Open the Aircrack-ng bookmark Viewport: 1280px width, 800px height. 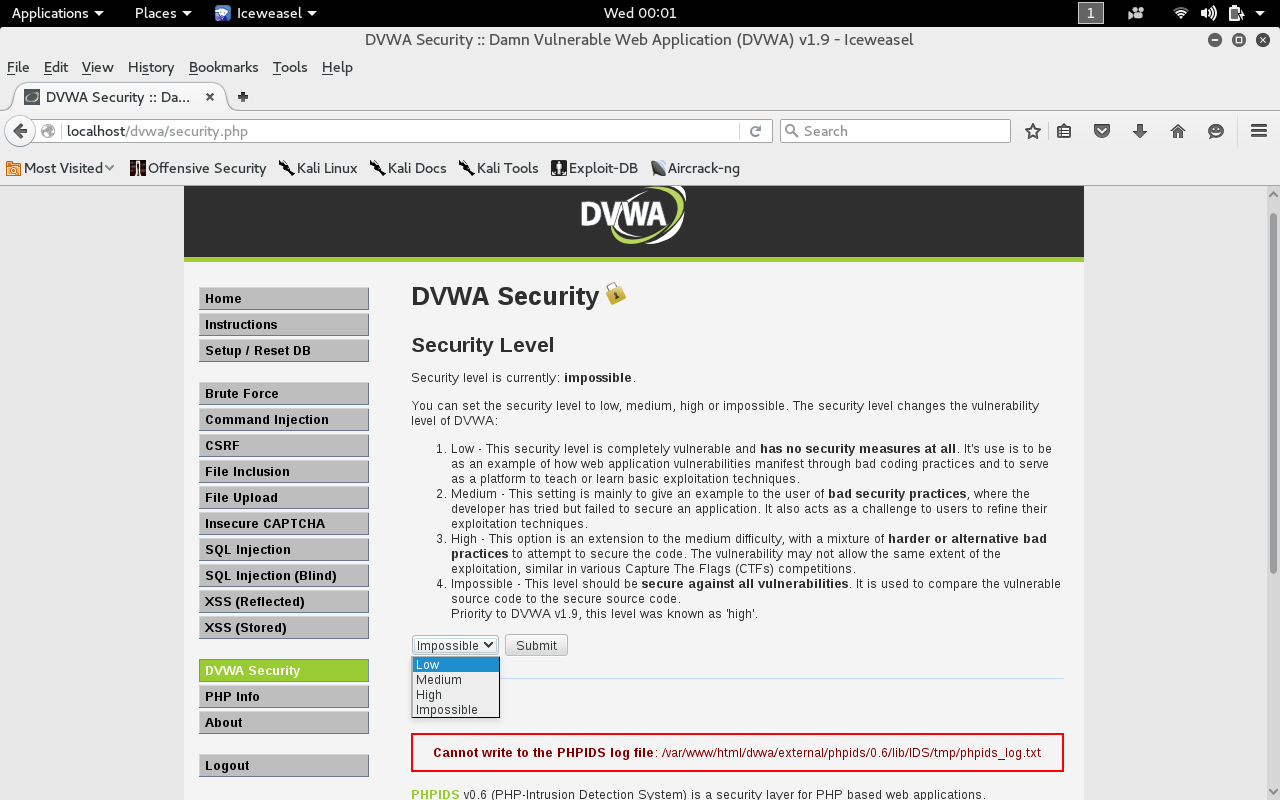click(695, 168)
